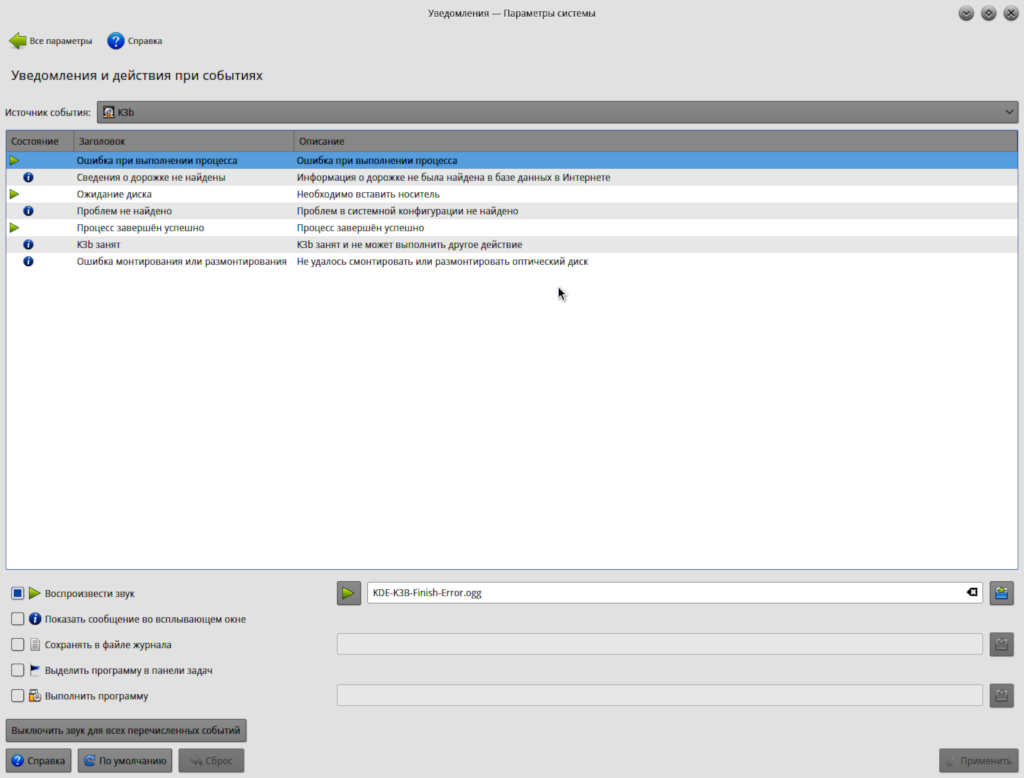The width and height of the screenshot is (1024, 778).
Task: Select the row title Ошибка монтирования или размонтирования
Action: 182,261
